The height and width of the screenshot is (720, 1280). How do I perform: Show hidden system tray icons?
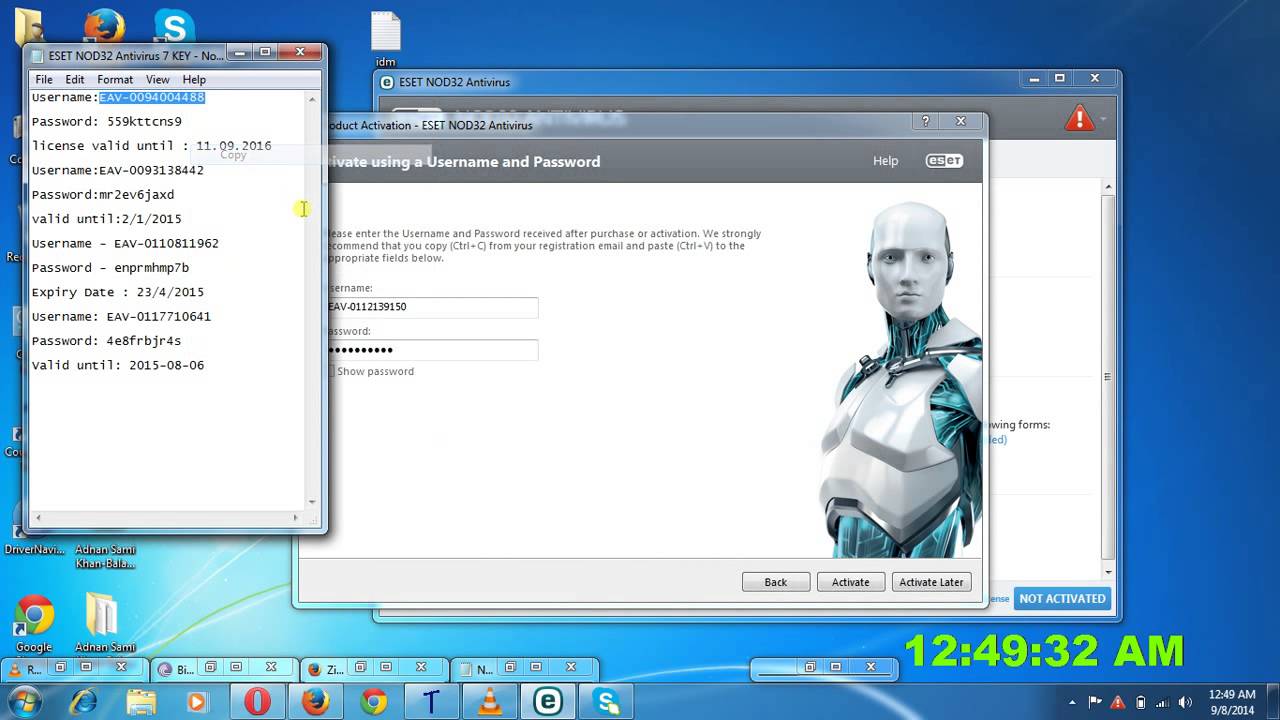1071,702
